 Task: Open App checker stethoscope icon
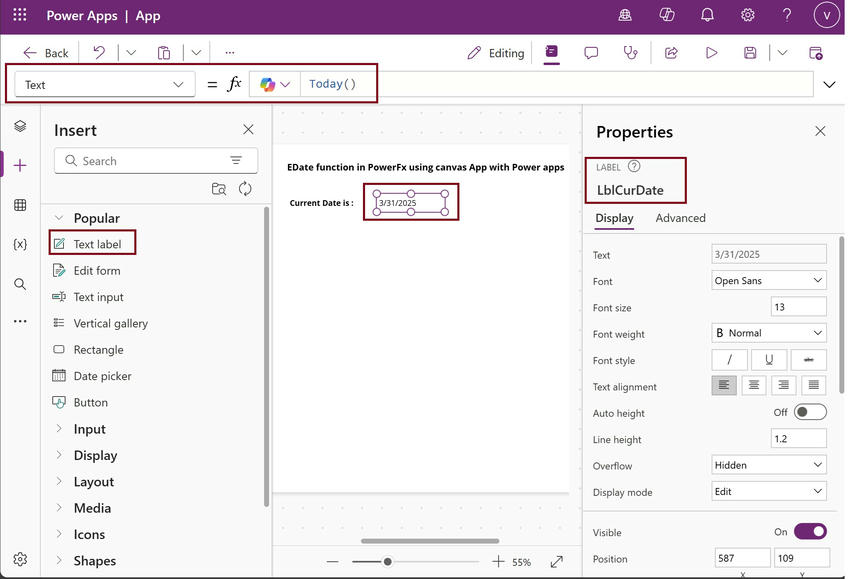[x=630, y=53]
